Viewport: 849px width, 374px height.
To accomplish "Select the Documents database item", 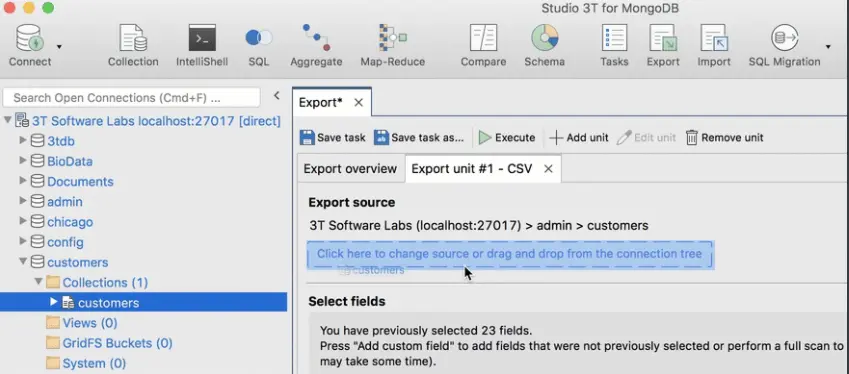I will click(80, 182).
